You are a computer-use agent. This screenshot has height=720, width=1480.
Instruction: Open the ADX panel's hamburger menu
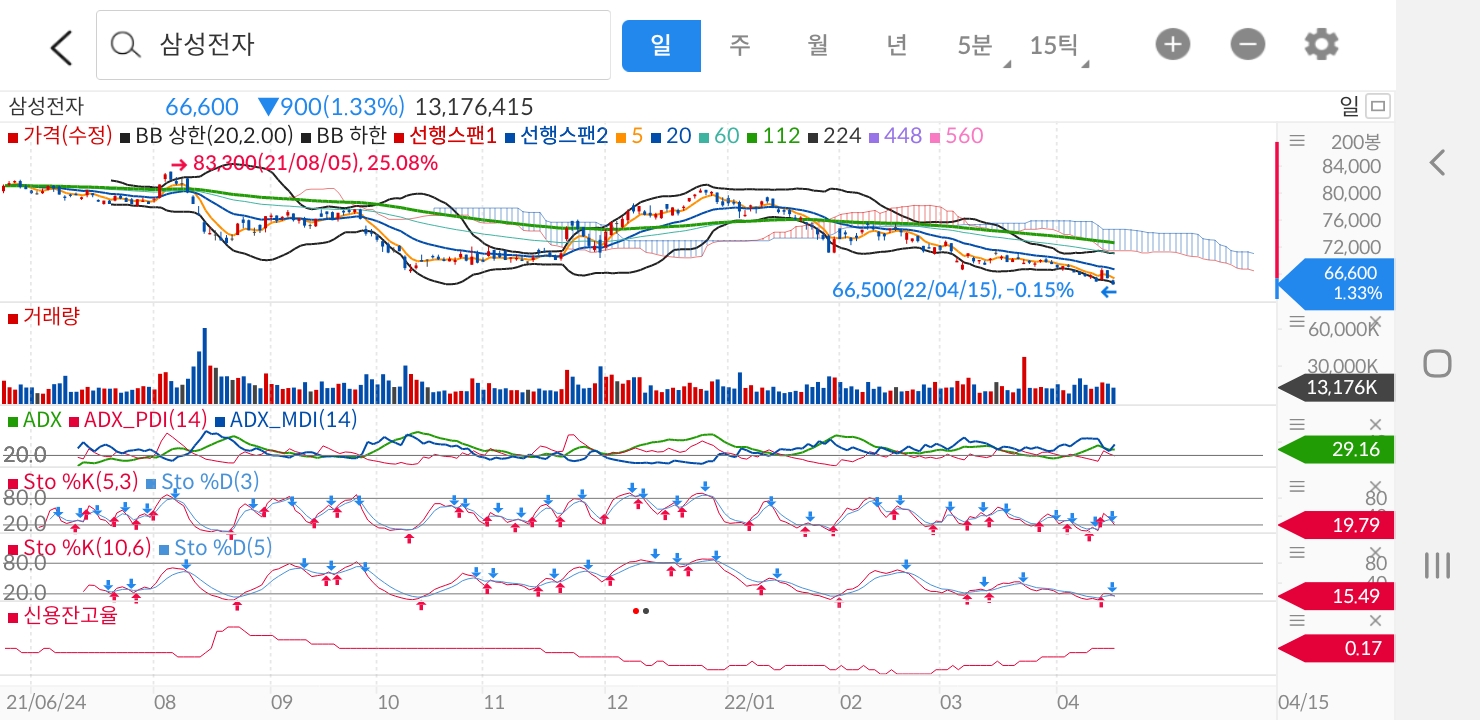(x=1297, y=424)
